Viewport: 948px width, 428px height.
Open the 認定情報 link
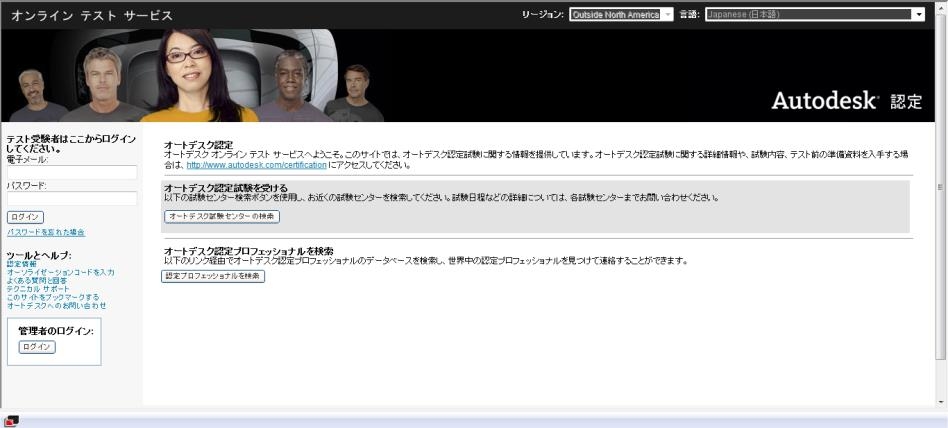[22, 264]
